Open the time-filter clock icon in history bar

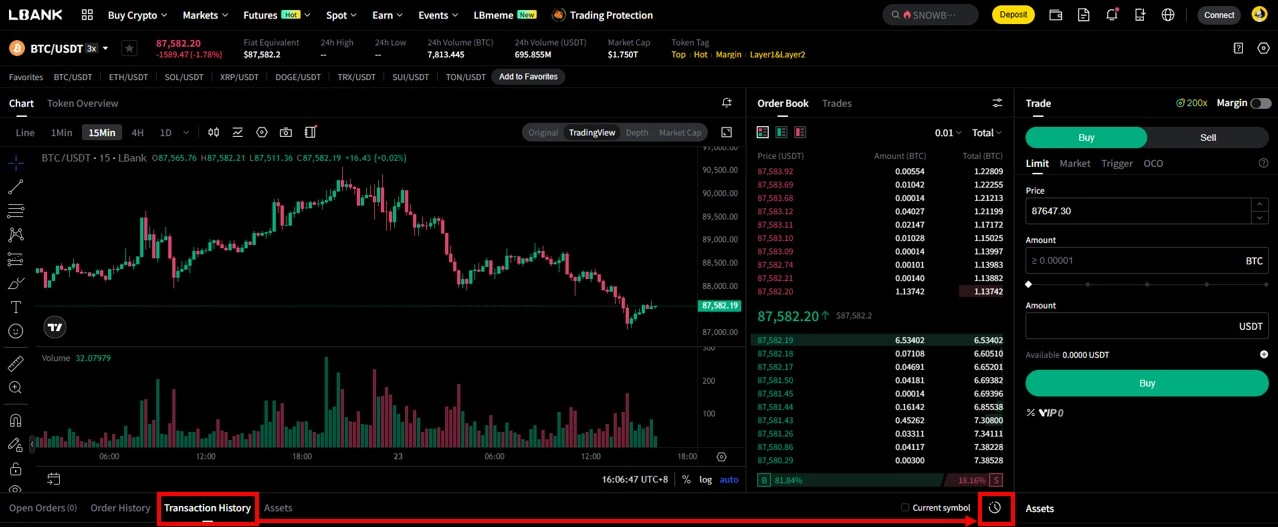995,508
